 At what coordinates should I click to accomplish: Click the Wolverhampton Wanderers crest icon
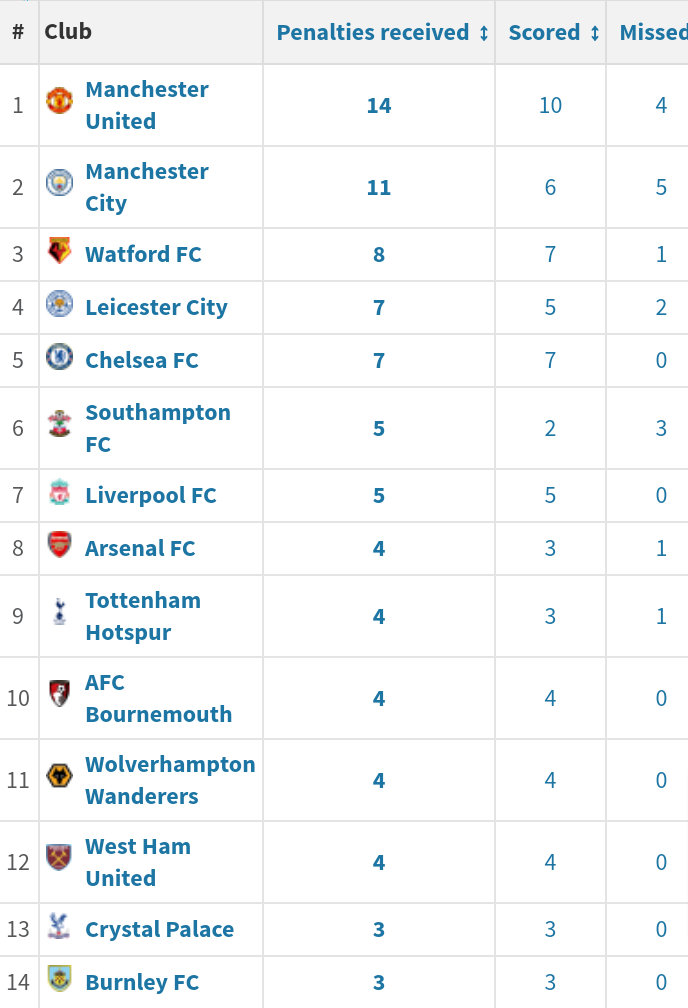click(60, 777)
